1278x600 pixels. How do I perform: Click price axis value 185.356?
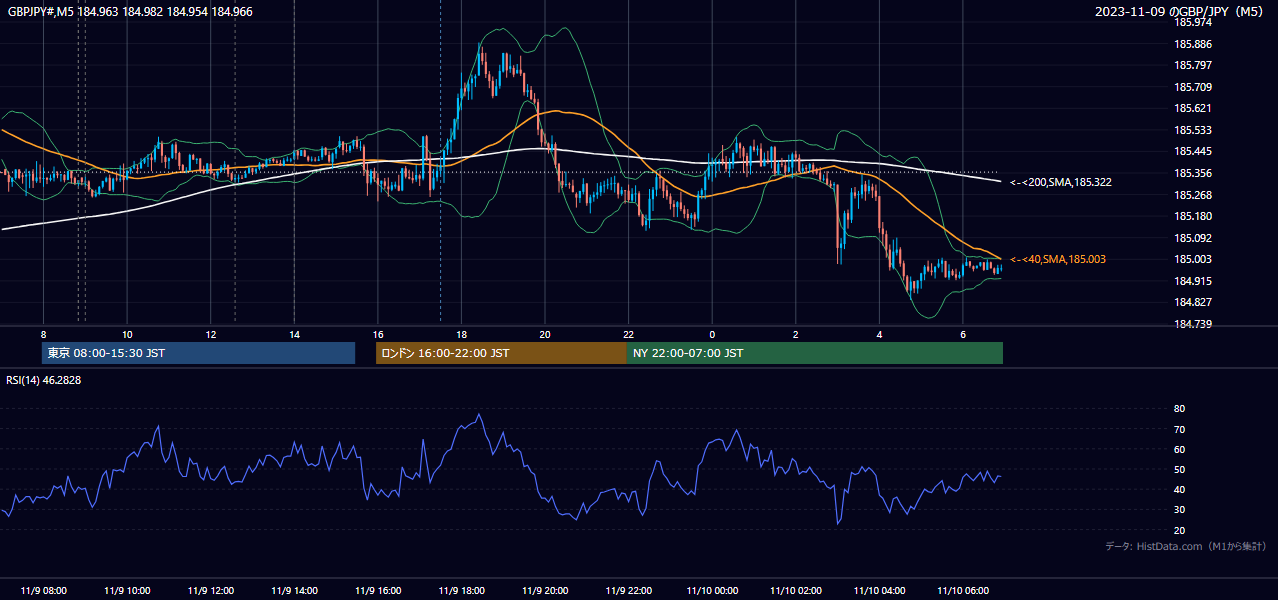[x=1192, y=173]
